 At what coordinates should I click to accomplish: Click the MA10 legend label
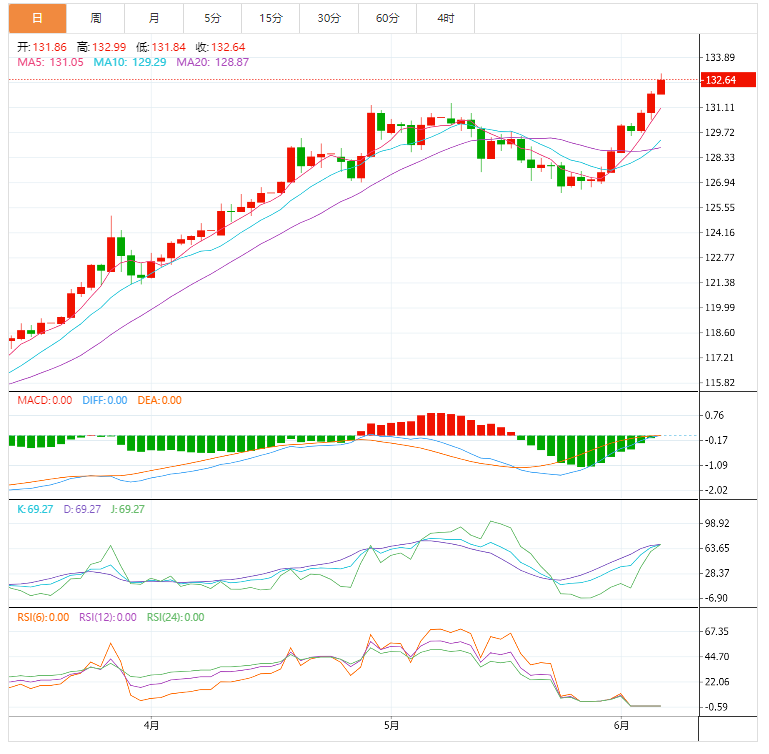click(109, 62)
